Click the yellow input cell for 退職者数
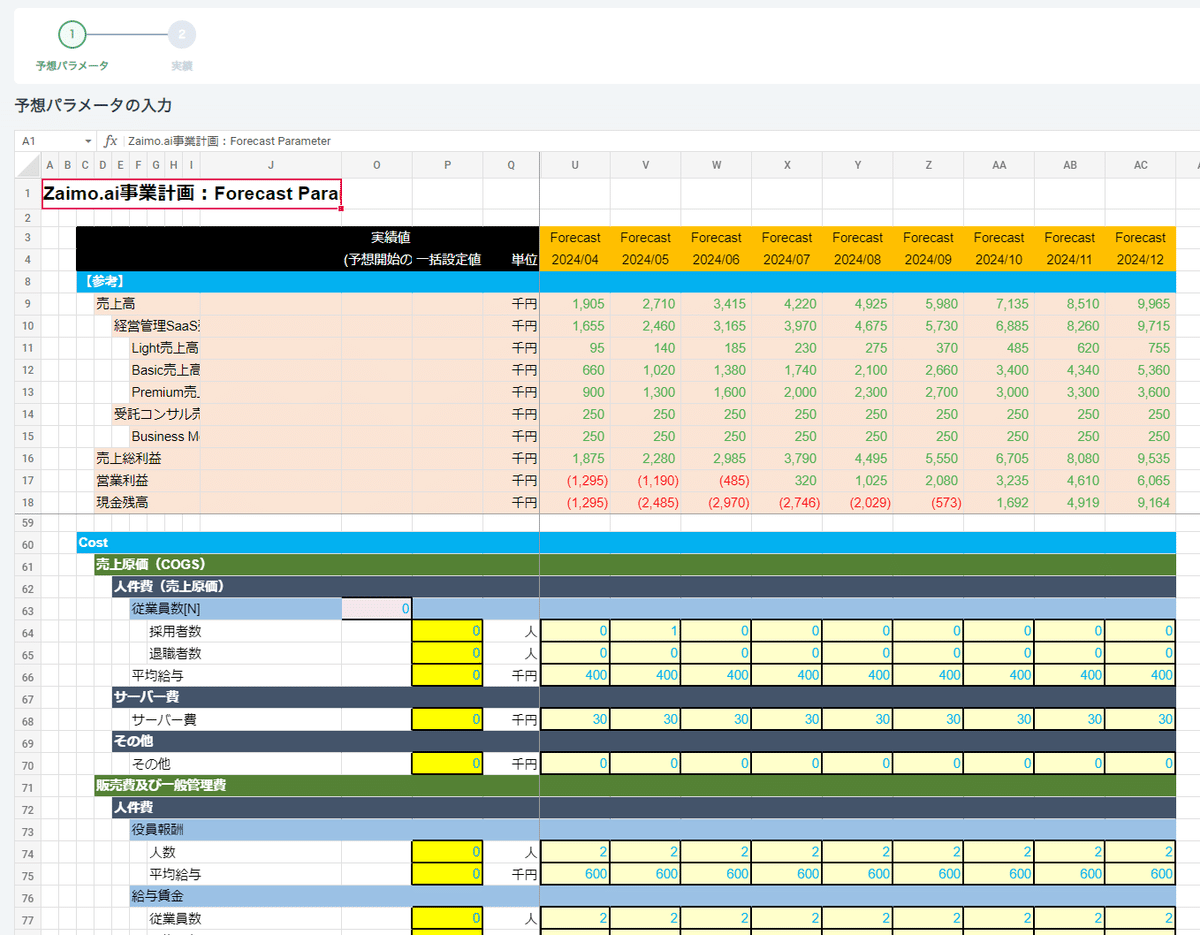Screen dimensions: 1200x935 point(447,653)
